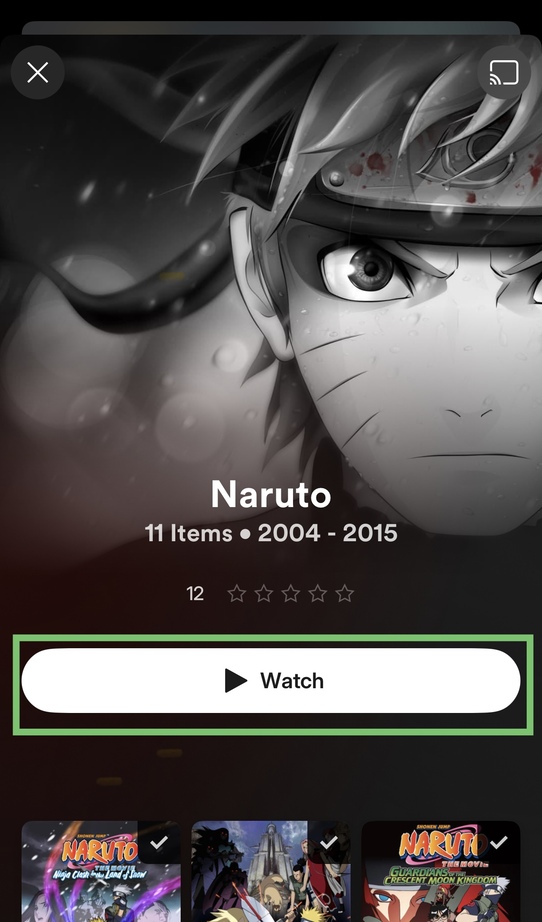Select the third rating star
Screen dimensions: 542x922
291,594
